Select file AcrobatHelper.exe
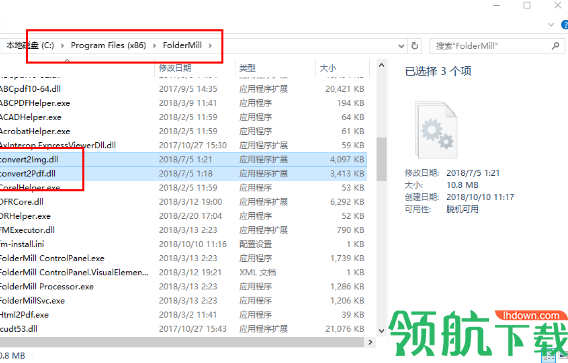This screenshot has width=568, height=363. point(35,131)
